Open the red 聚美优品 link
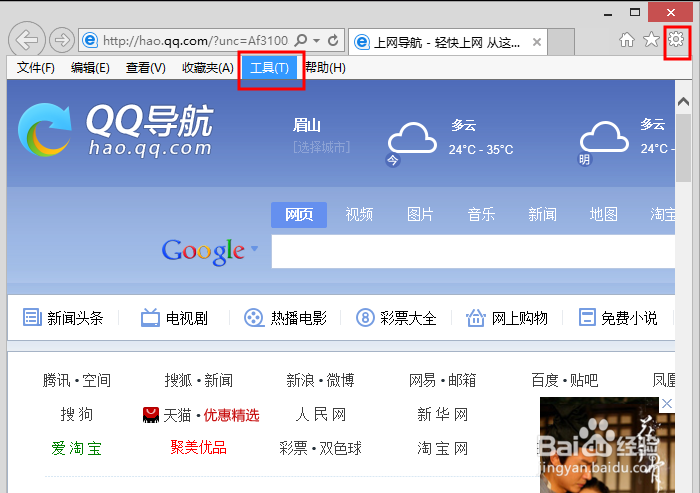Viewport: 700px width, 493px height. coord(199,447)
